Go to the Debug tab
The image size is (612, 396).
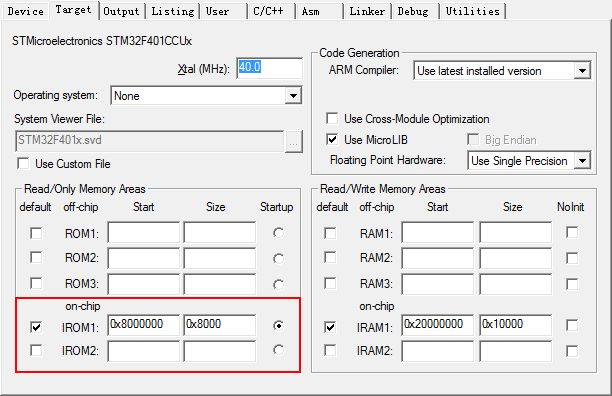coord(416,11)
